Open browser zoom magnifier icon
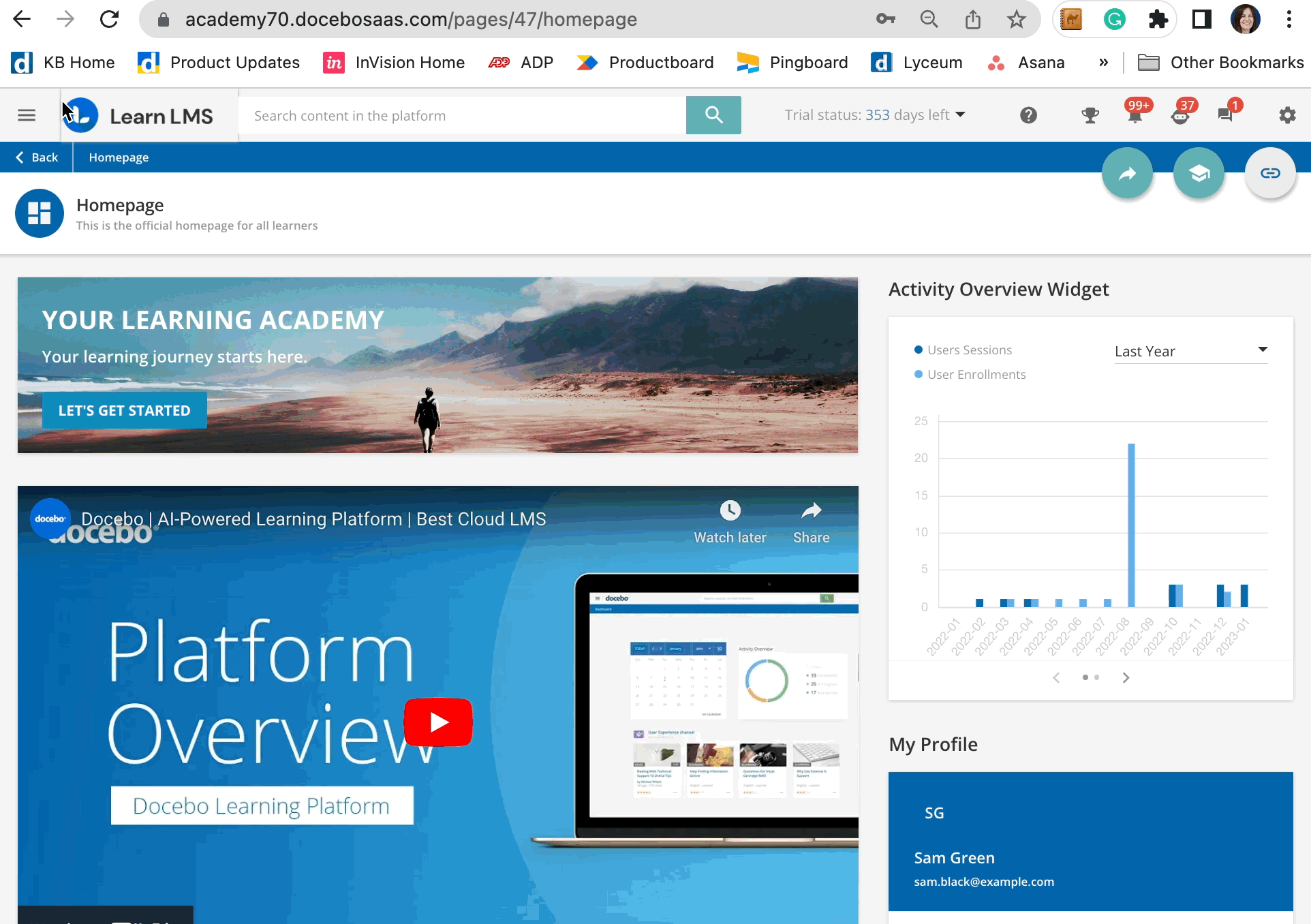 click(x=929, y=19)
